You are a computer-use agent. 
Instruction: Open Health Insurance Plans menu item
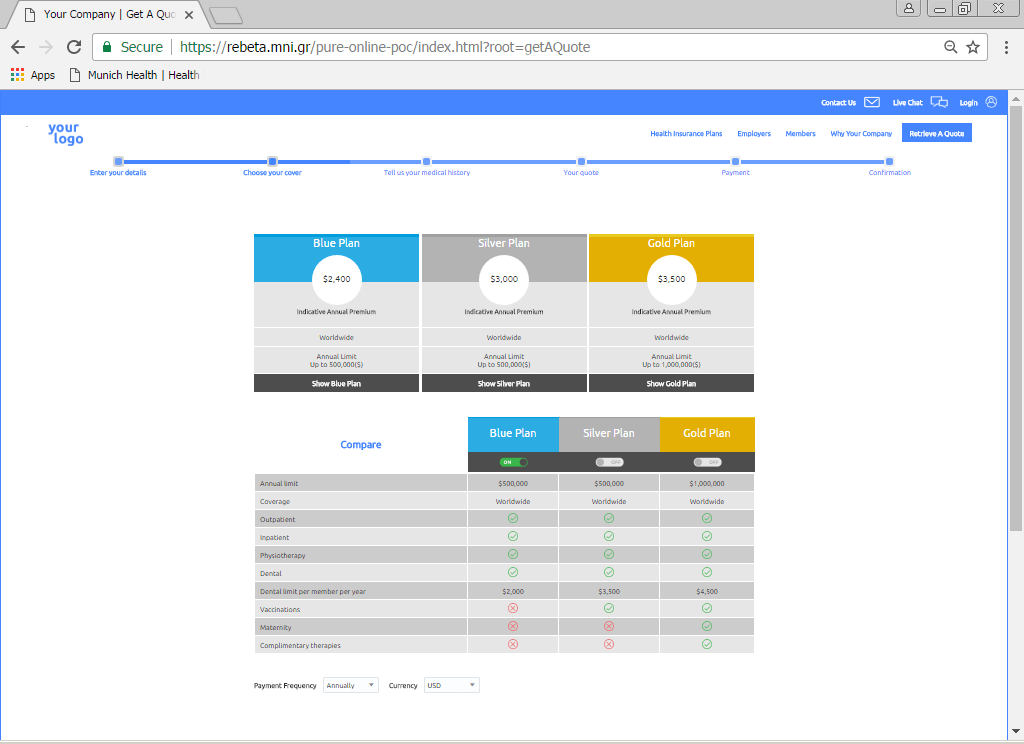686,133
